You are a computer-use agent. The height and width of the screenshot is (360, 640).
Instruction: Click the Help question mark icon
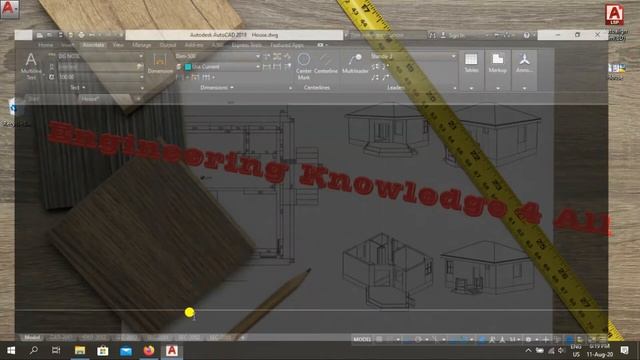tap(527, 36)
